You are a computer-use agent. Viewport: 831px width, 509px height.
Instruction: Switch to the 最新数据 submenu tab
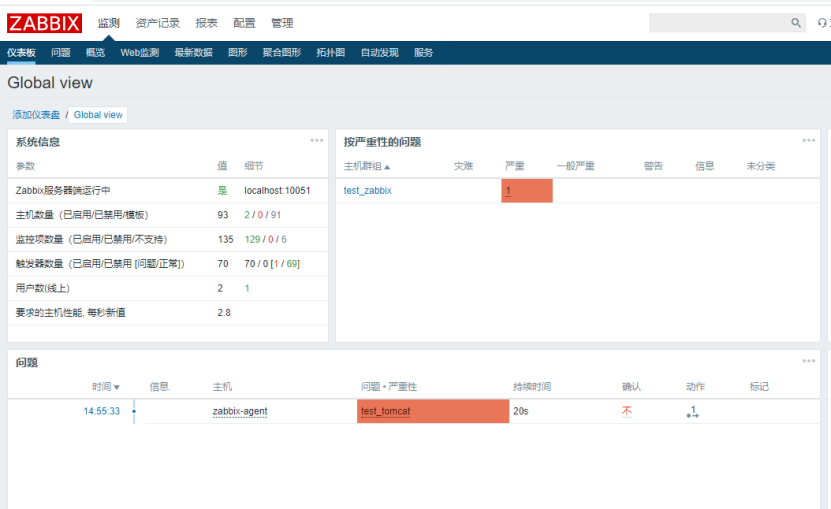click(193, 52)
